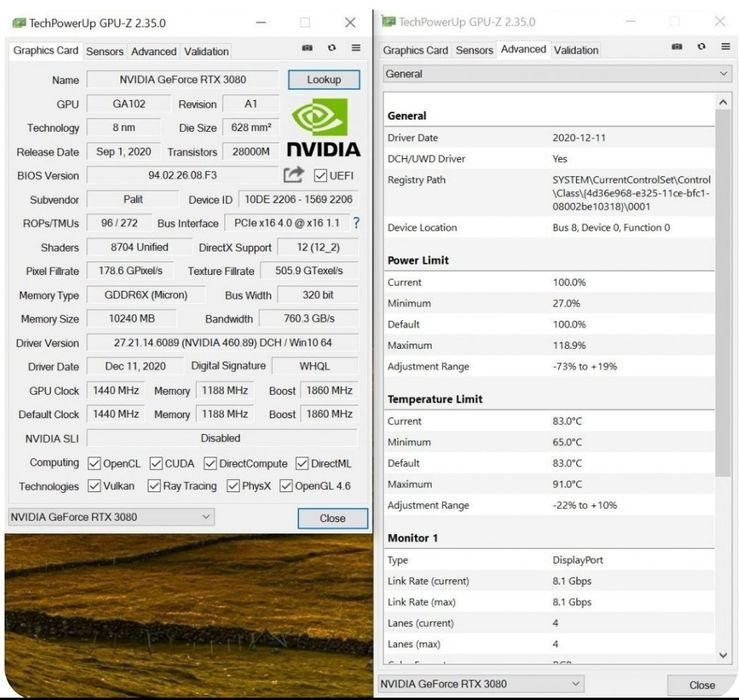This screenshot has height=700, width=739.
Task: Switch to Validation tab in left window
Action: (x=206, y=51)
